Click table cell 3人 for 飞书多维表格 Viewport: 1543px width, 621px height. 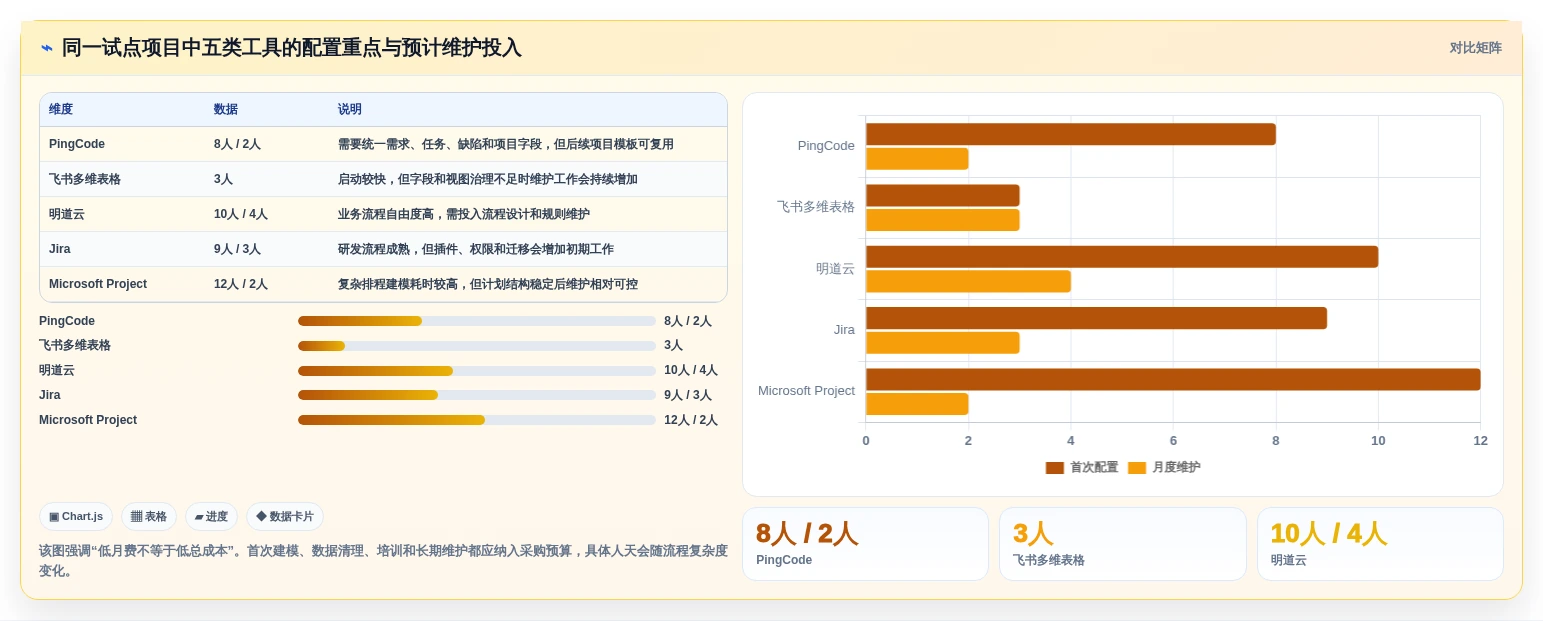tap(223, 179)
